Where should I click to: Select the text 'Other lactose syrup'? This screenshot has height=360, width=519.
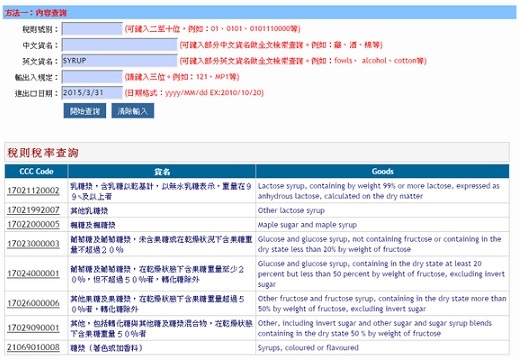pos(291,211)
